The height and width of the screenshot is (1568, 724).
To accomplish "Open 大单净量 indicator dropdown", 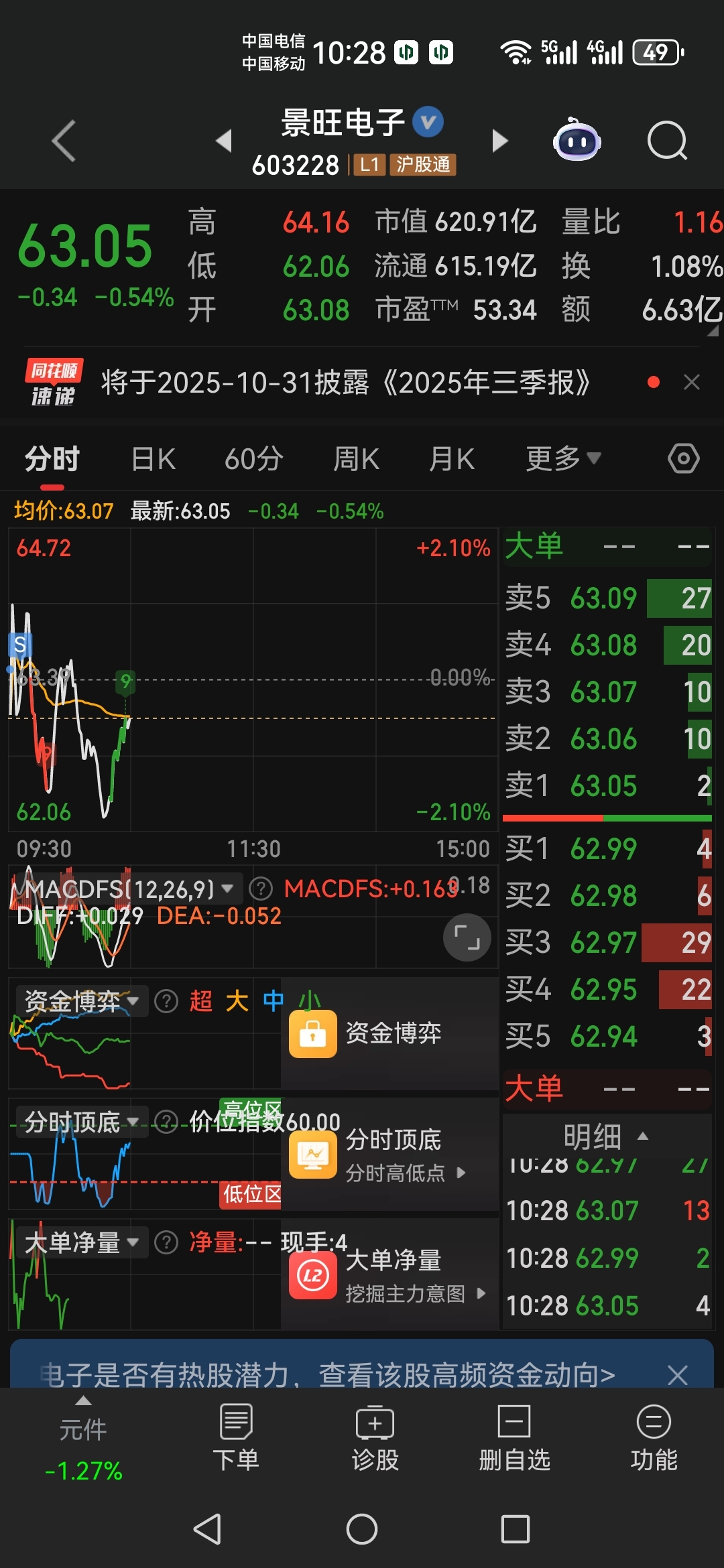I will click(82, 1242).
